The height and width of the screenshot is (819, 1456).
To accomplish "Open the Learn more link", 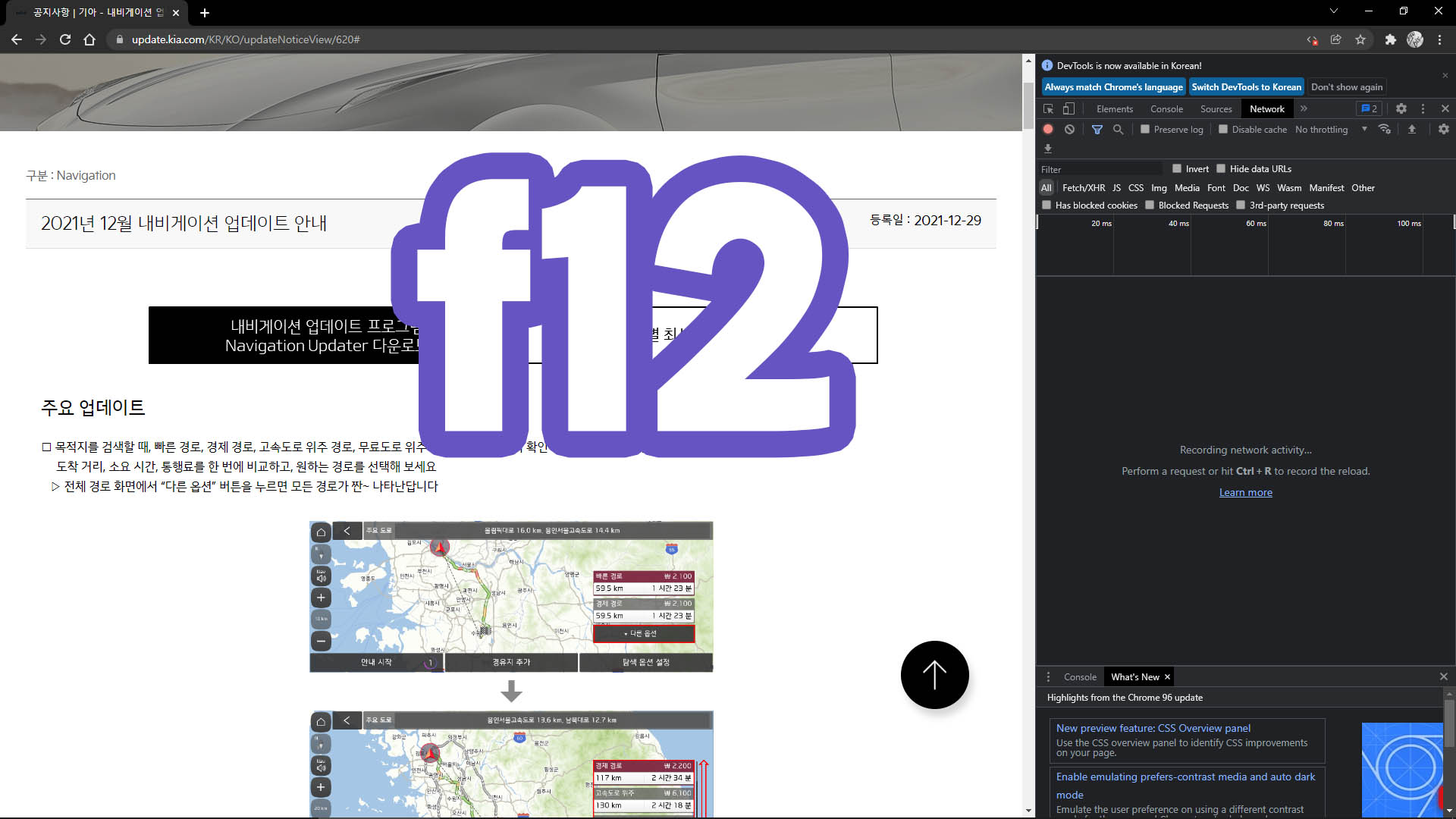I will [x=1245, y=493].
